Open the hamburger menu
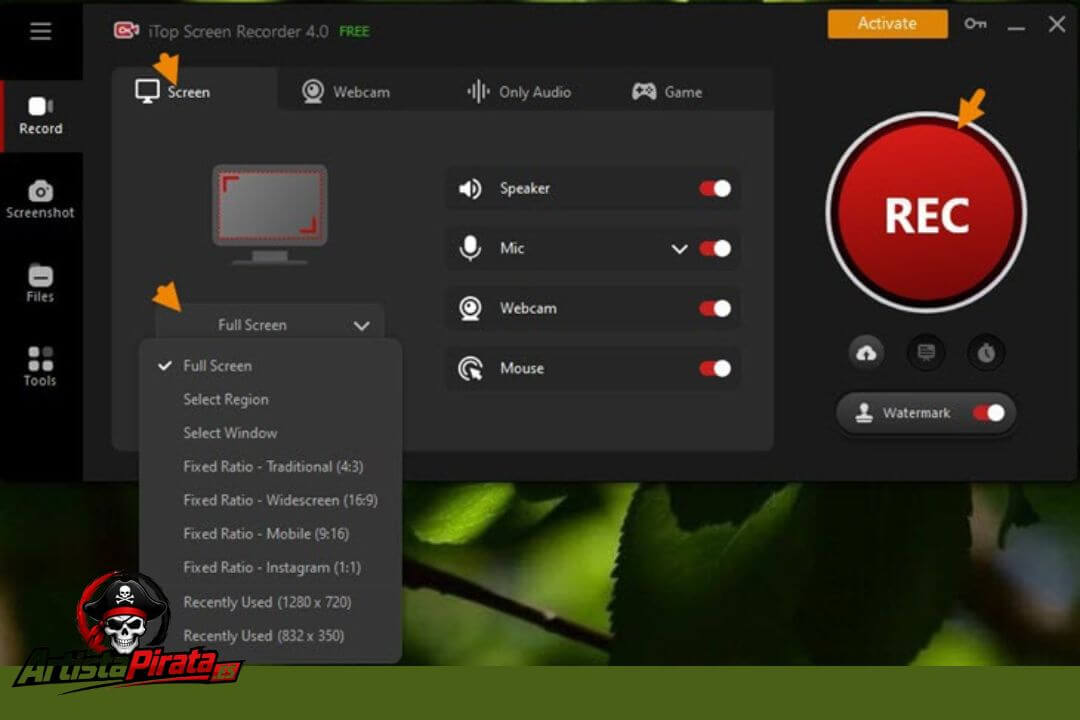Viewport: 1080px width, 720px height. pyautogui.click(x=41, y=31)
